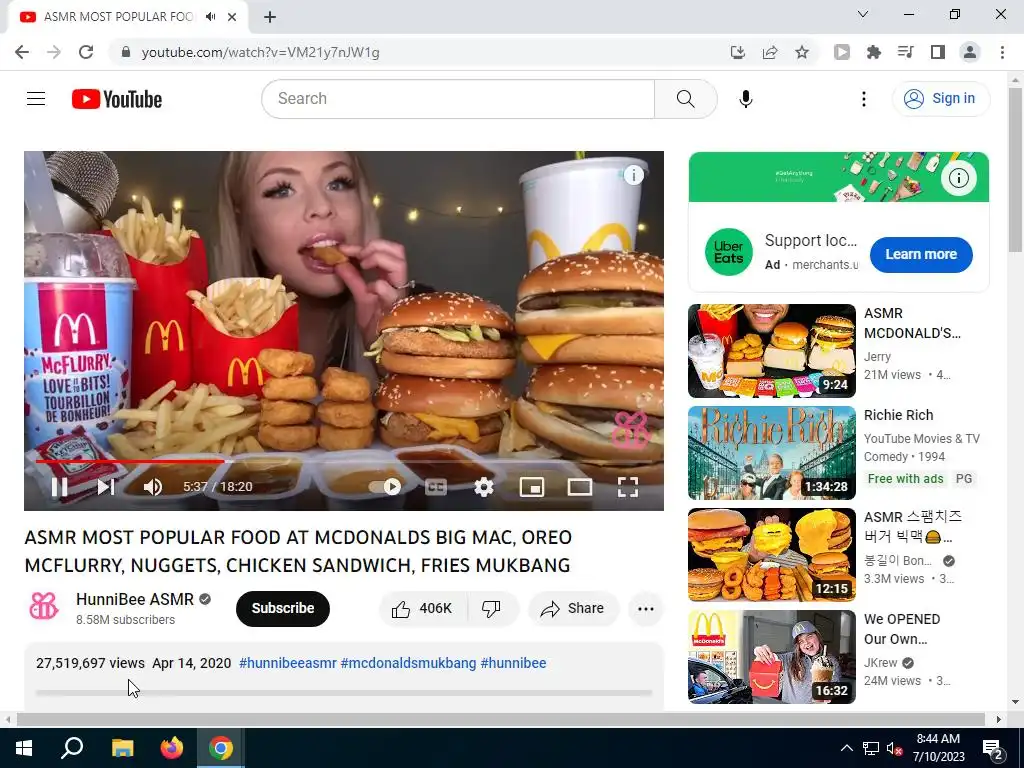Launch Firefox from taskbar
Image resolution: width=1024 pixels, height=768 pixels.
point(172,748)
